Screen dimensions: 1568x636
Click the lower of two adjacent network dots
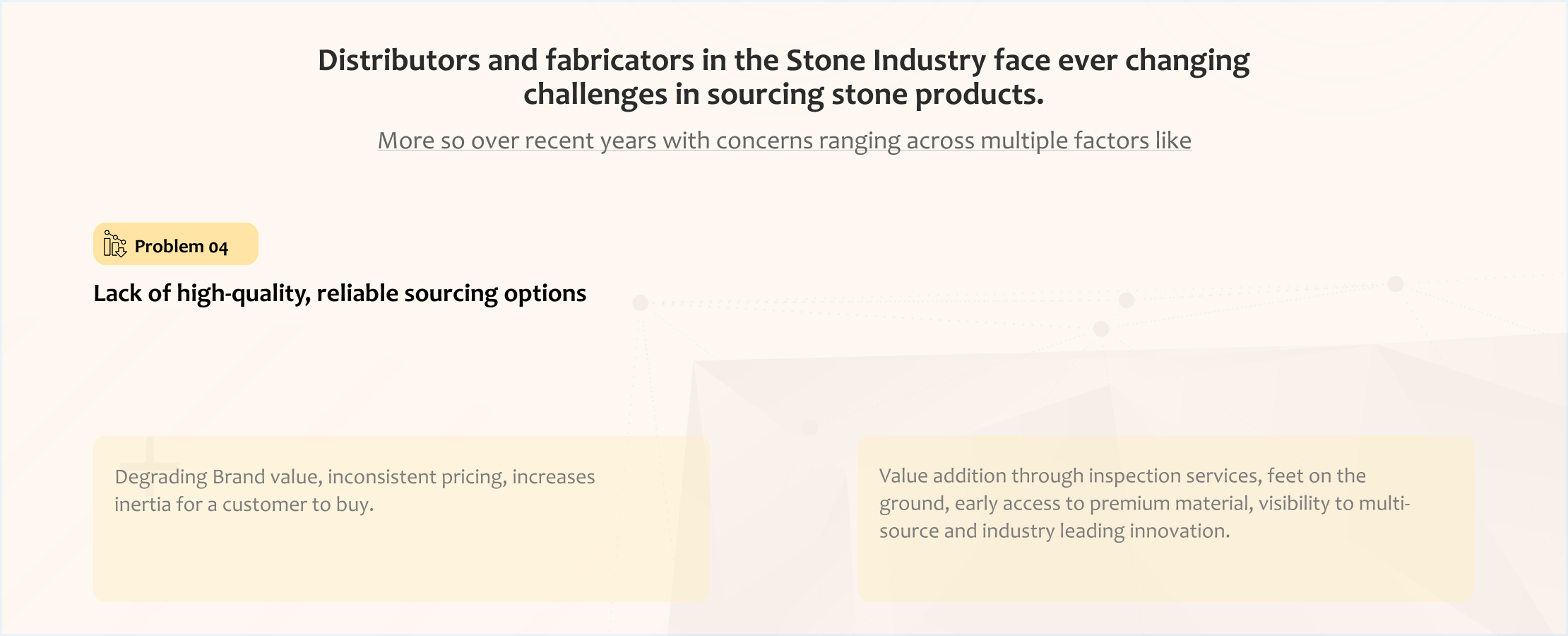tap(1101, 329)
